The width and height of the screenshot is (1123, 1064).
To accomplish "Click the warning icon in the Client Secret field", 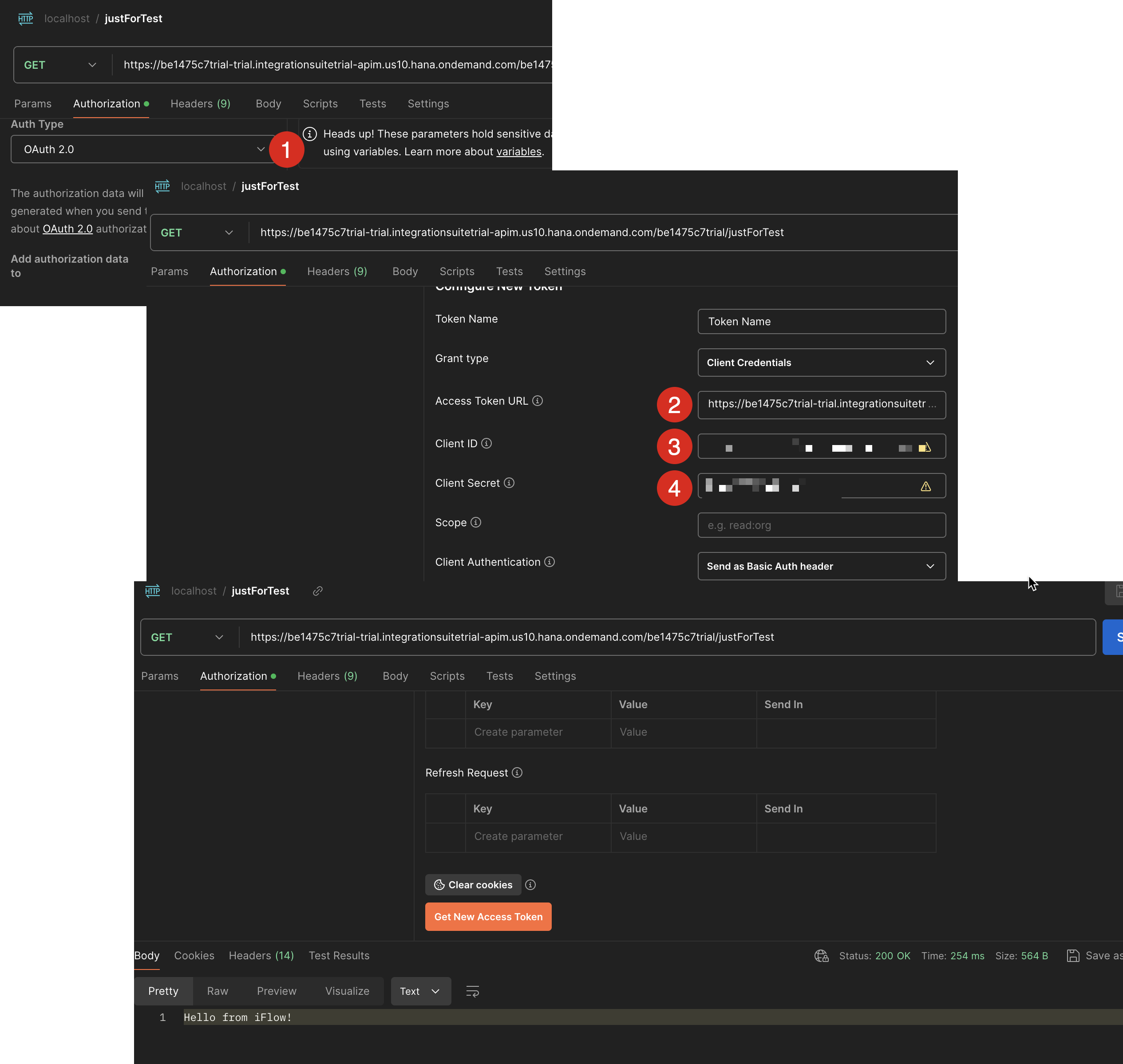I will pos(926,486).
